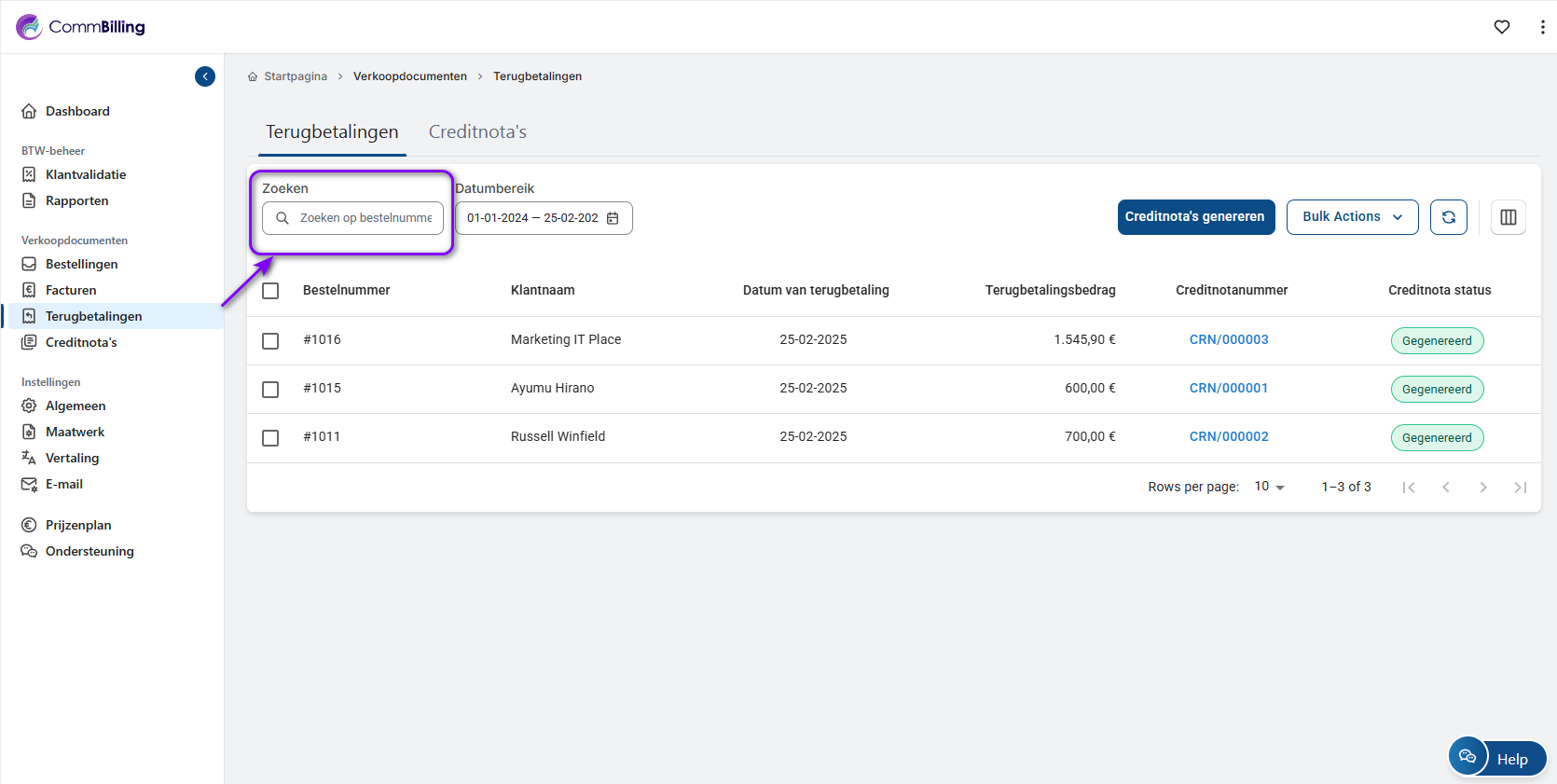Open credit note link CRN/000003
Viewport: 1557px width, 784px height.
tap(1228, 340)
